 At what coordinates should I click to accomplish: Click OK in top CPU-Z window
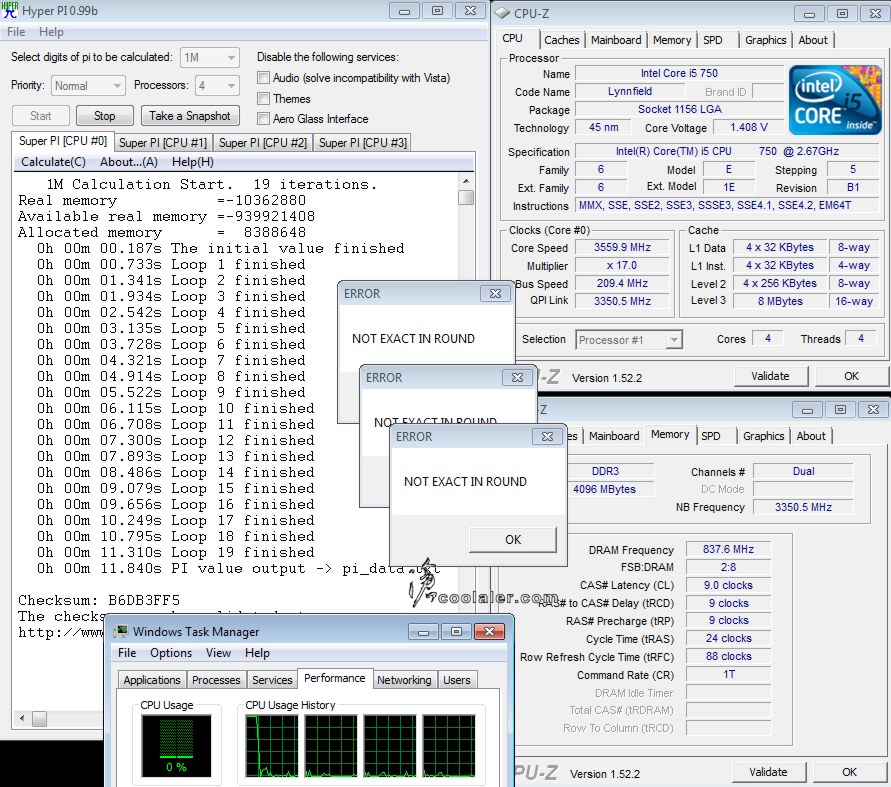coord(851,376)
